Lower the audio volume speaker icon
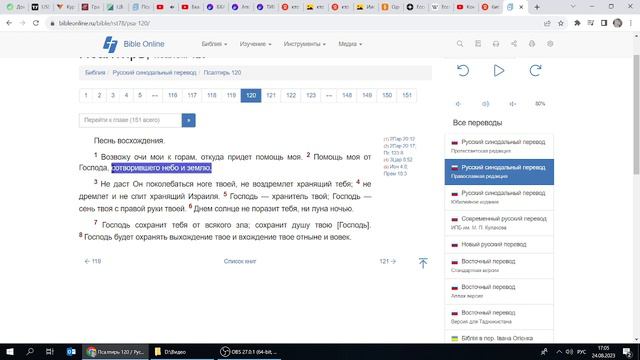Image resolution: width=640 pixels, height=360 pixels. coord(458,104)
